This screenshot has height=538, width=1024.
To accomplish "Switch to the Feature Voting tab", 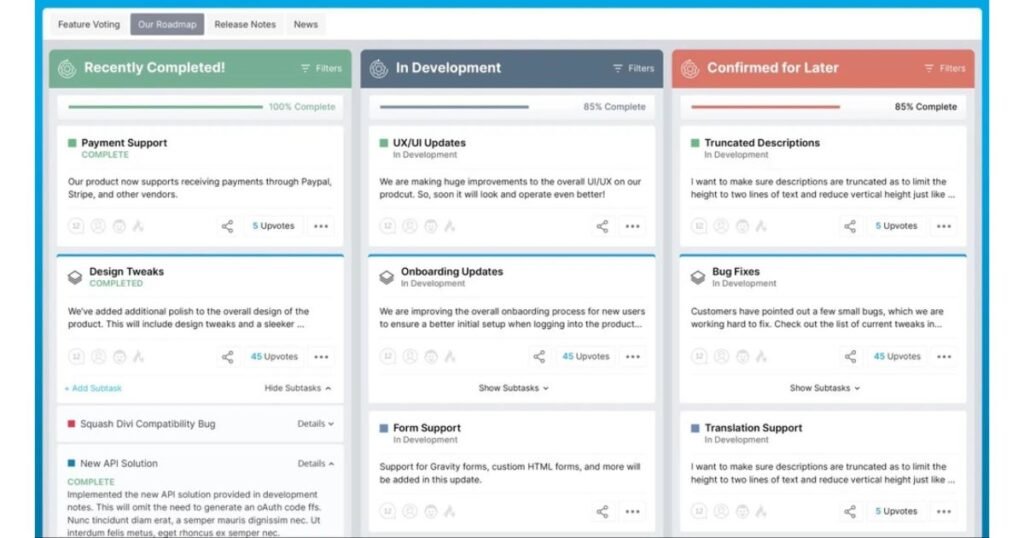I will point(89,24).
